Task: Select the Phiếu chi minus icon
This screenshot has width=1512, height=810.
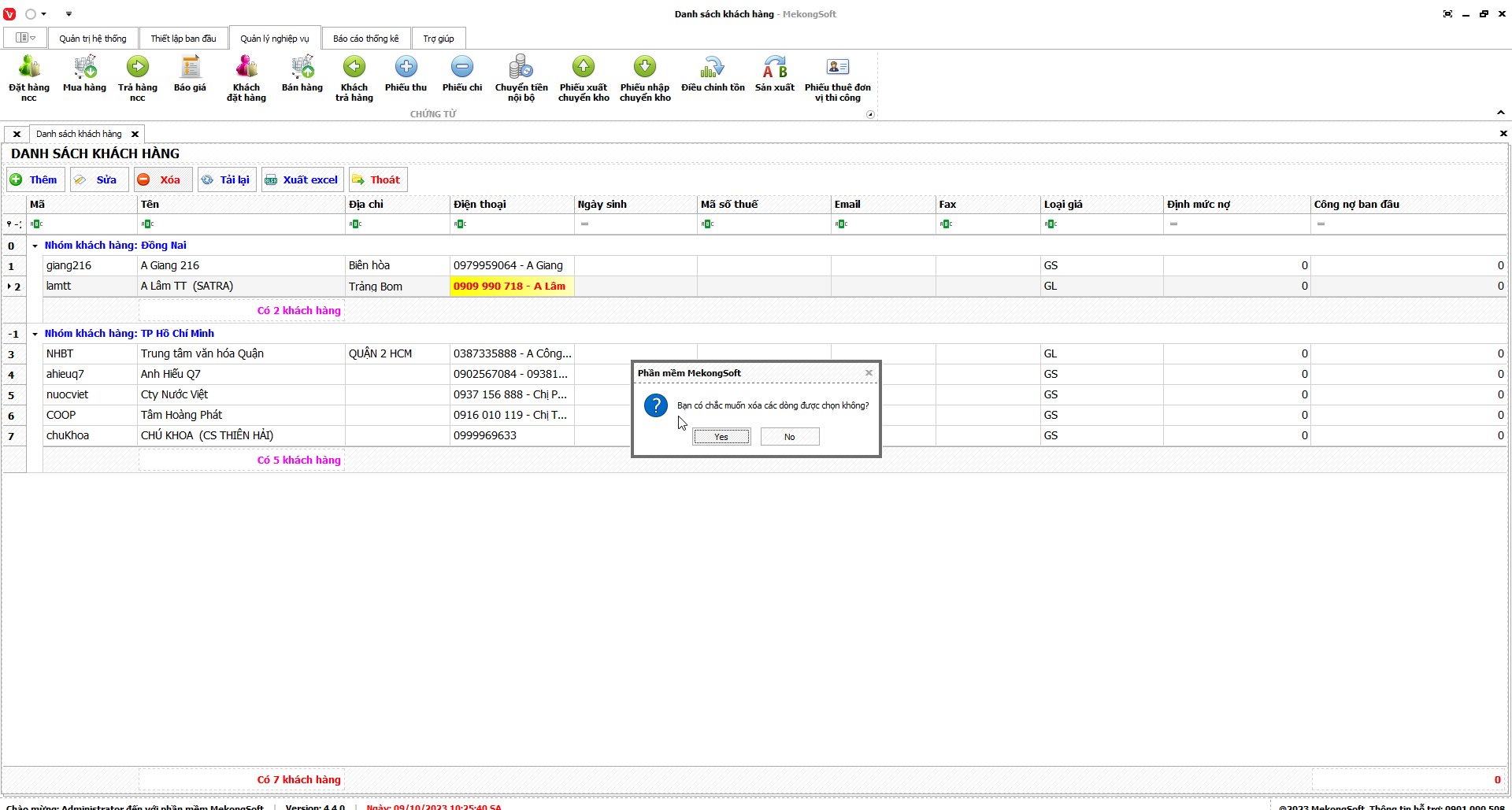Action: point(462,68)
